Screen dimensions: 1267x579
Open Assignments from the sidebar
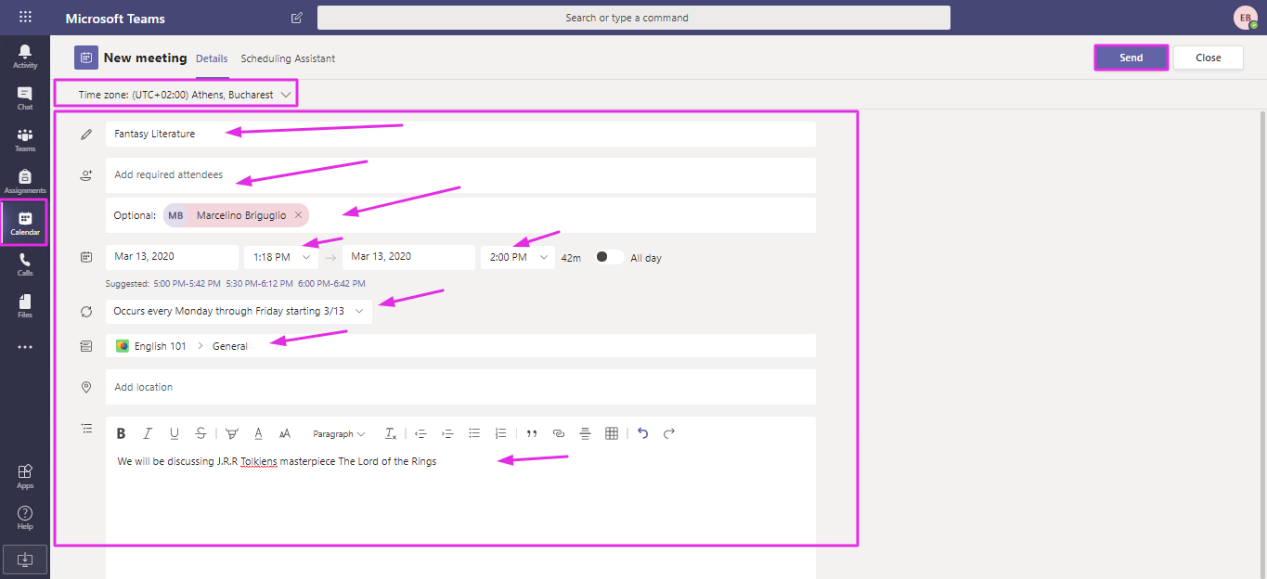point(25,181)
